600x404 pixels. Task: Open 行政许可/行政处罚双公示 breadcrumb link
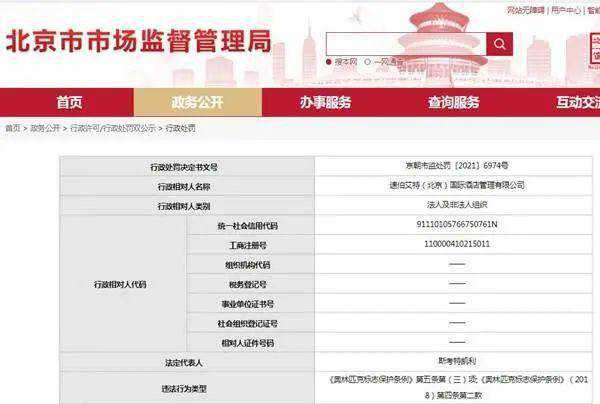[x=111, y=128]
